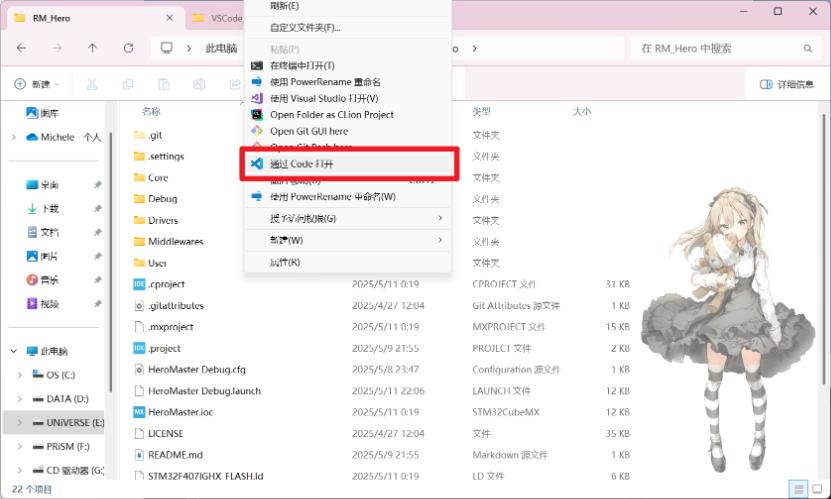Open the 下载 quick access folder
The width and height of the screenshot is (831, 499).
42,209
